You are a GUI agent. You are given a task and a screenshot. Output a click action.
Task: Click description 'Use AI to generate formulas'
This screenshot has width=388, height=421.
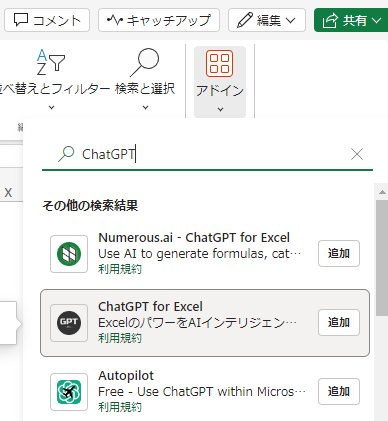[200, 254]
